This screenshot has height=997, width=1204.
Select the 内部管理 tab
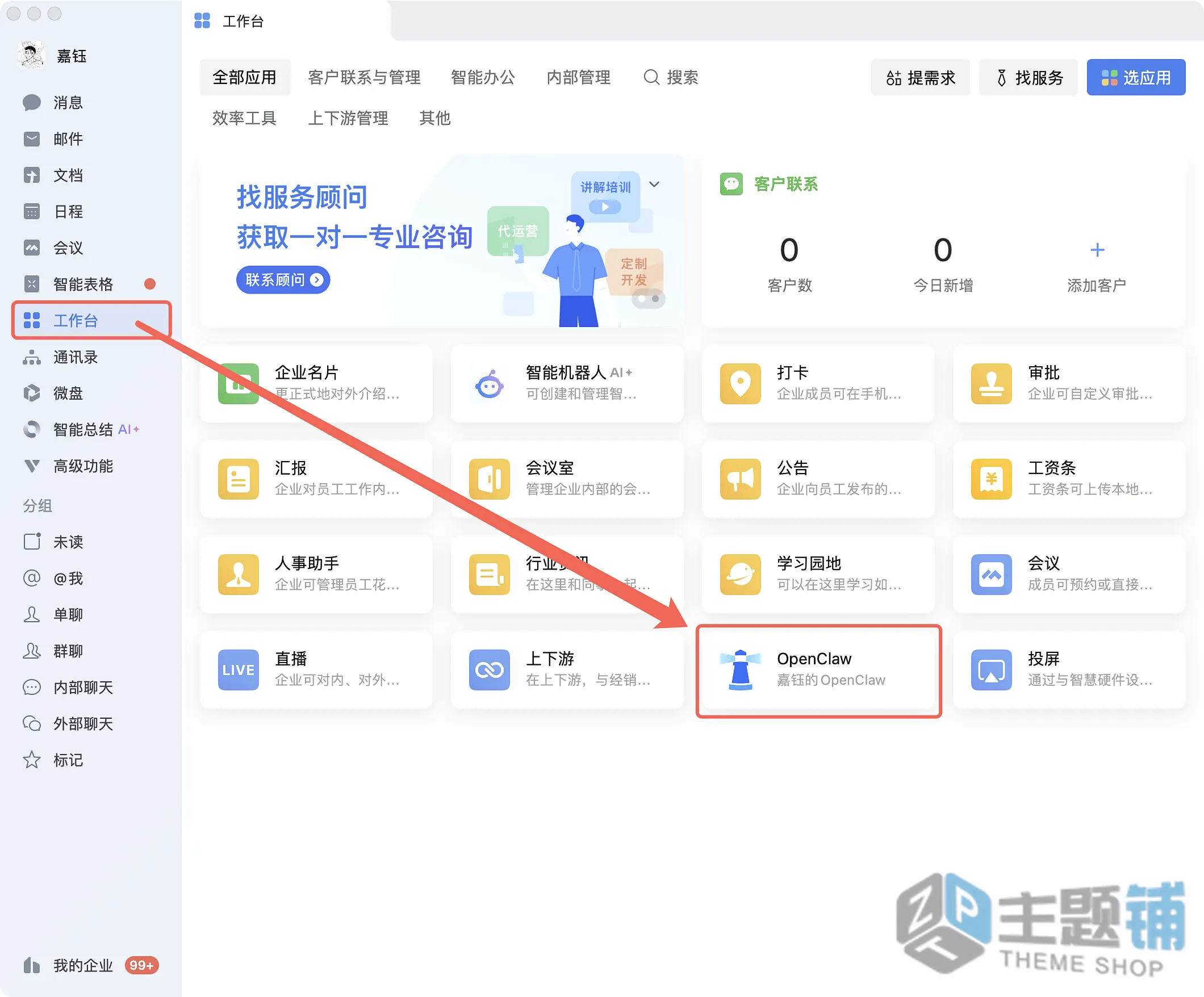tap(579, 77)
